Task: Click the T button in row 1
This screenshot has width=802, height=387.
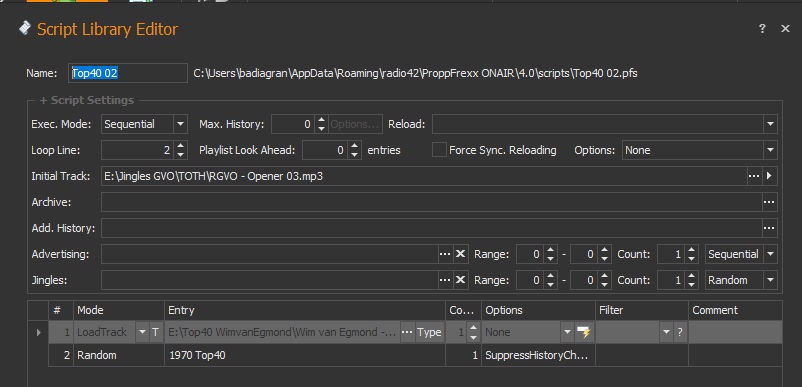Action: click(x=155, y=332)
